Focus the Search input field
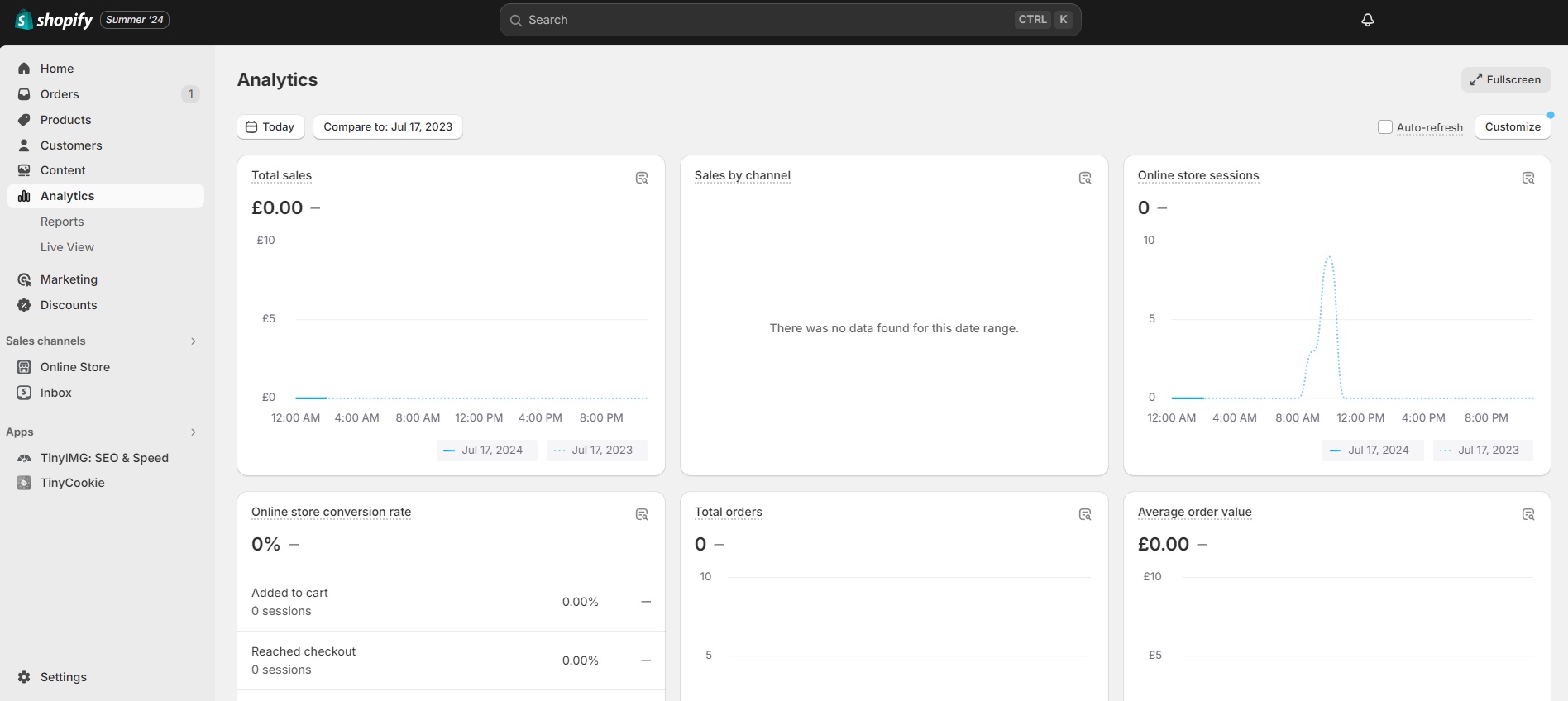The image size is (1568, 701). [x=791, y=20]
